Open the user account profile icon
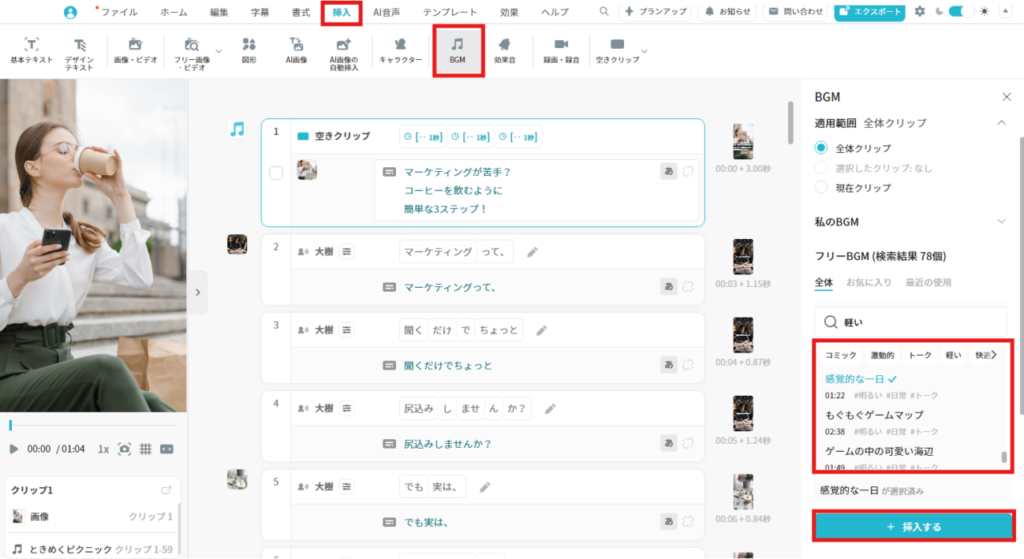 [x=71, y=12]
